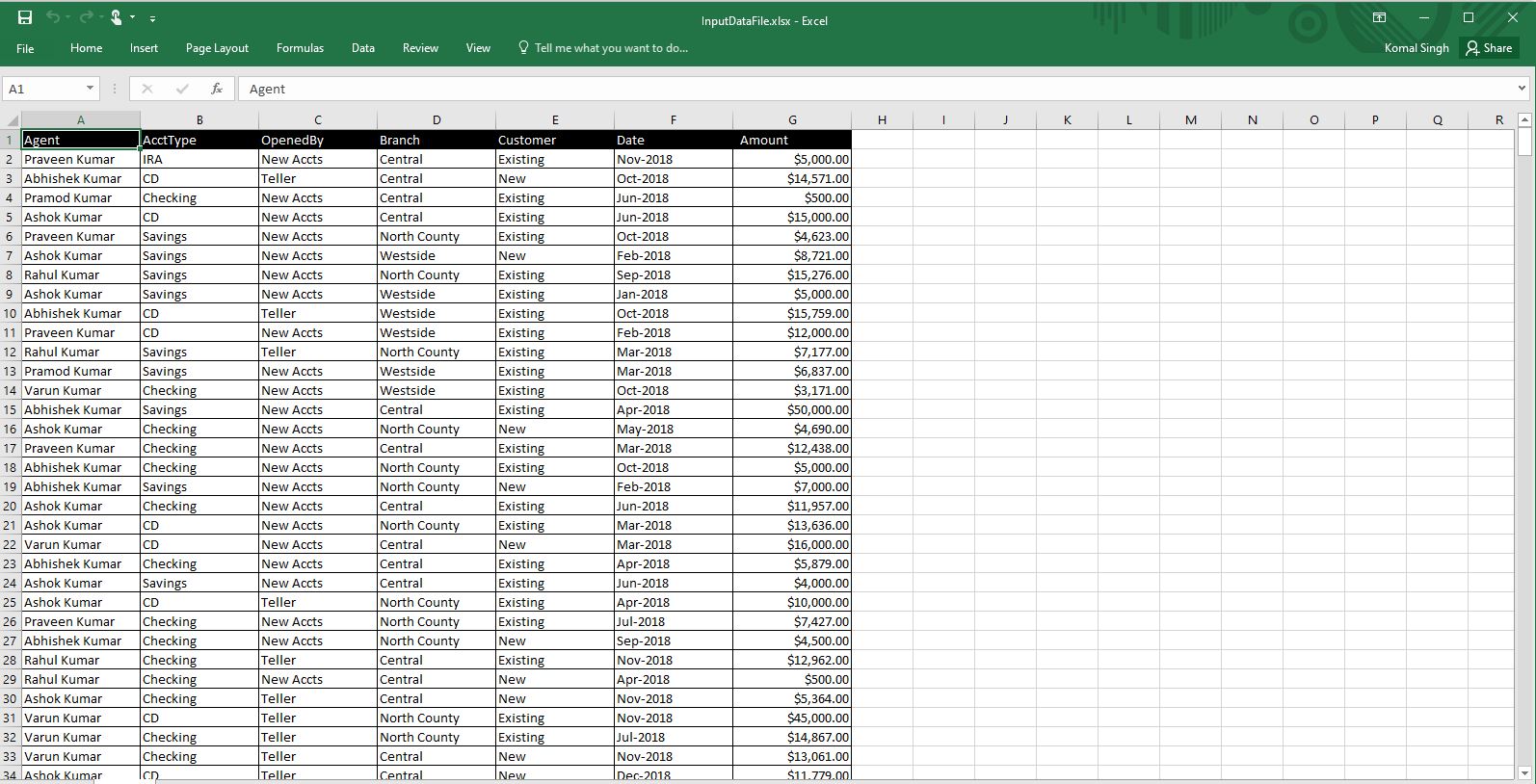This screenshot has height=784, width=1536.
Task: Select column G header
Action: point(792,120)
